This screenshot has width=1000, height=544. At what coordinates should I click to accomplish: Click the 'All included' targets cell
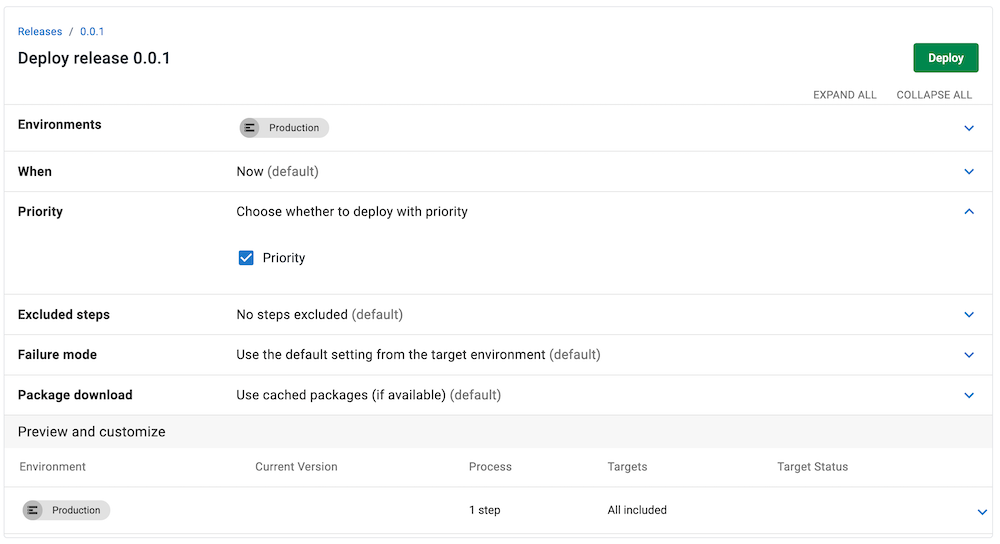pos(636,510)
